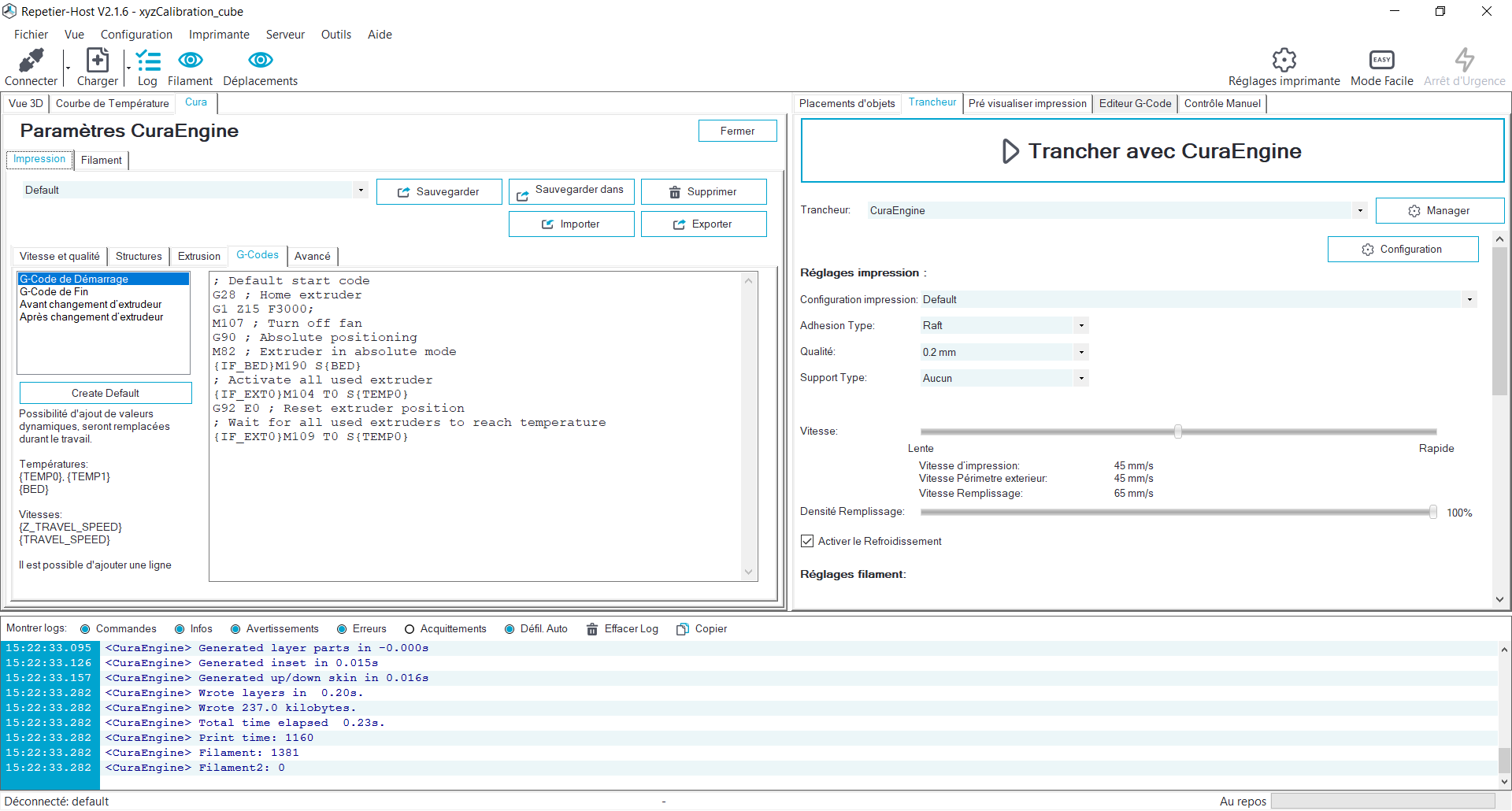Open the Imprimante menu
The height and width of the screenshot is (811, 1512).
[219, 35]
